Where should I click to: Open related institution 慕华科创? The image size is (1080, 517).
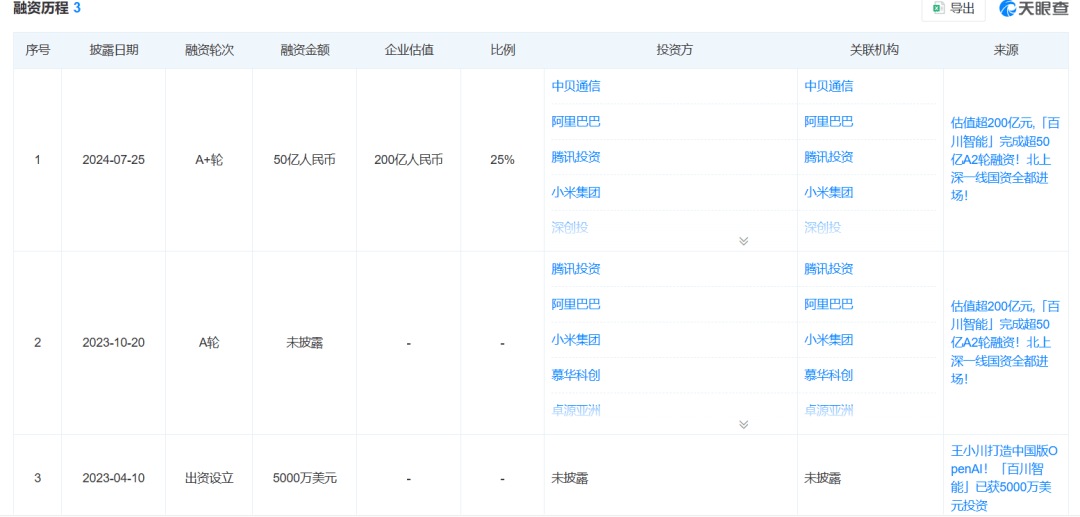(829, 375)
